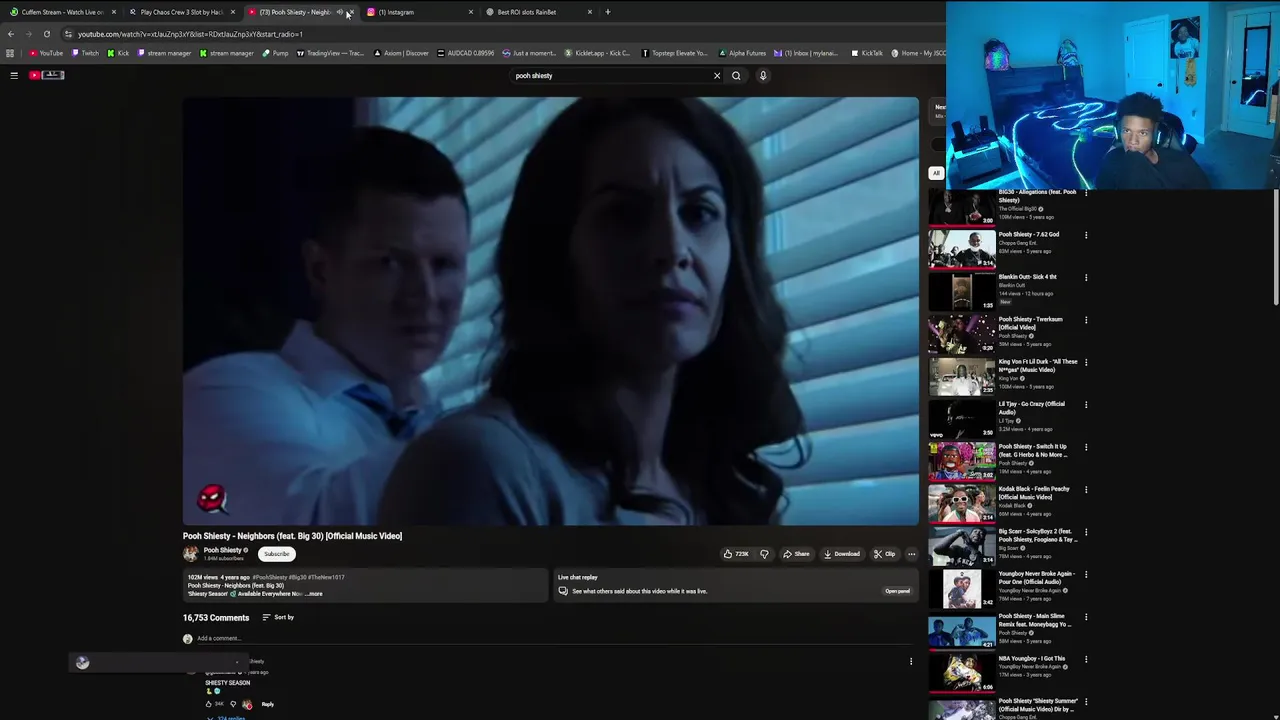Open the Axiom Discover bookmark
Viewport: 1280px width, 720px height.
point(401,53)
